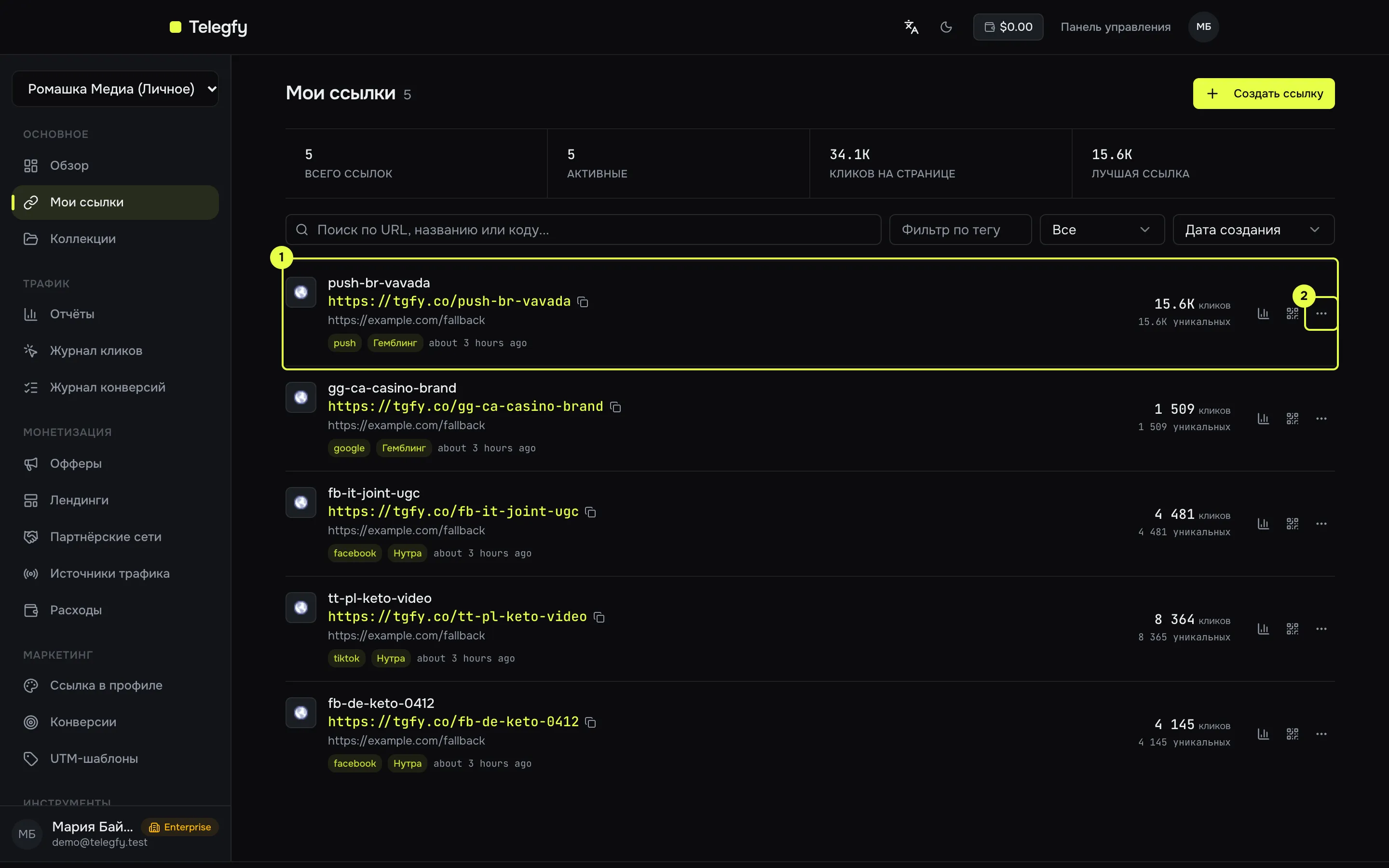
Task: Open Отчёты in sidebar
Action: [x=115, y=314]
